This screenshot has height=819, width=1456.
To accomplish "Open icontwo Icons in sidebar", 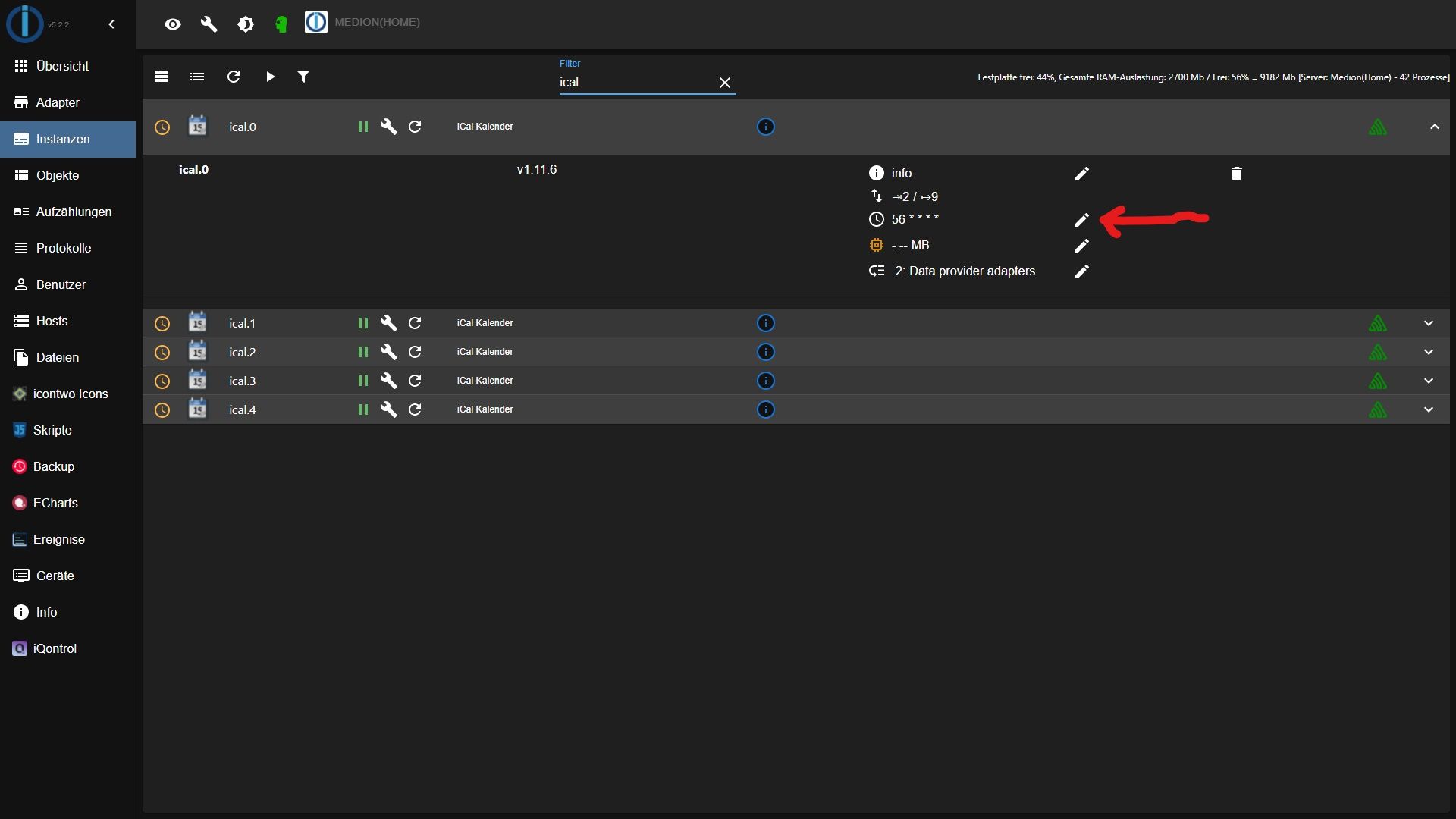I will (67, 394).
